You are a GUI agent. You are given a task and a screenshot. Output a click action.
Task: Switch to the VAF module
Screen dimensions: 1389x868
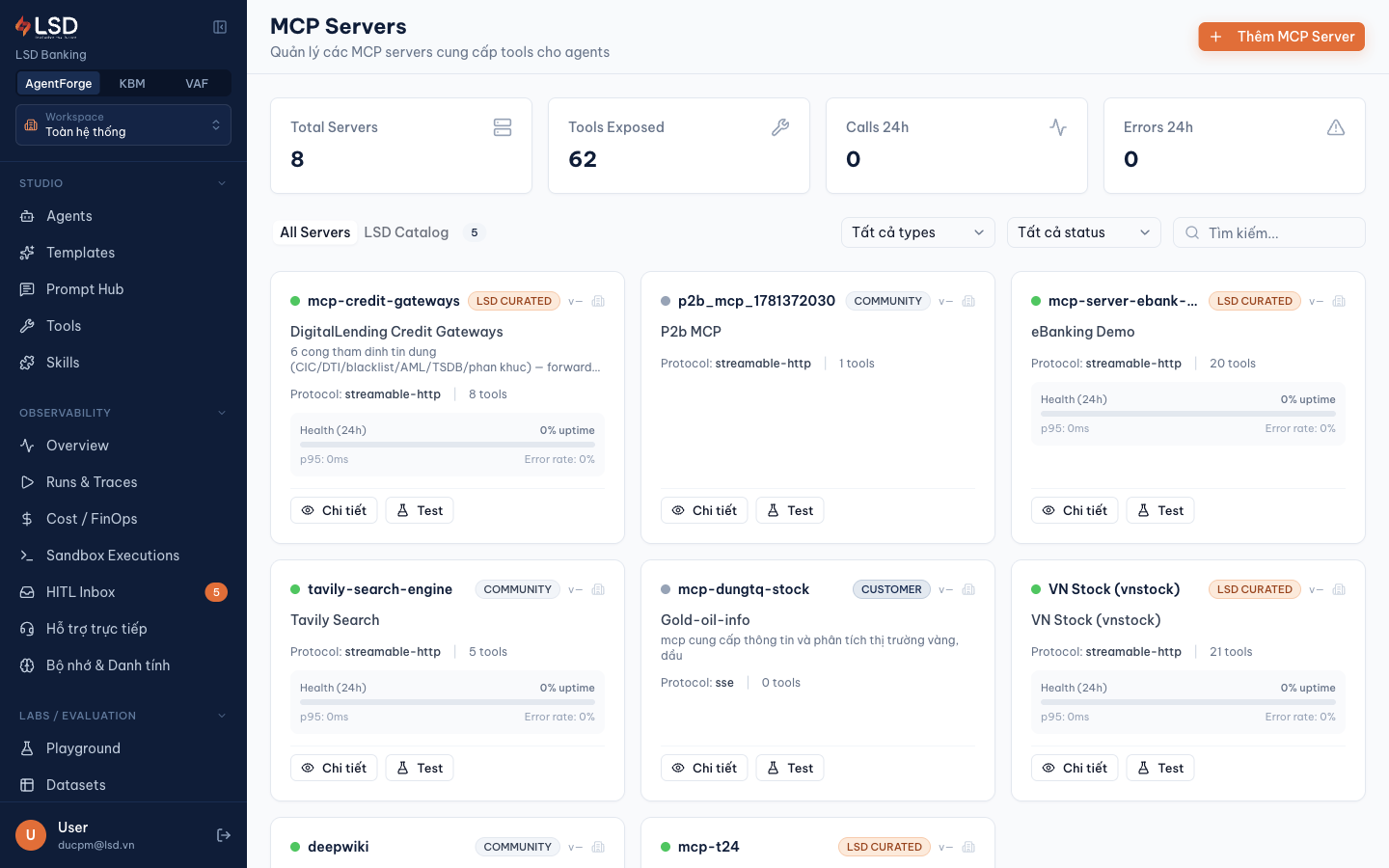coord(197,84)
